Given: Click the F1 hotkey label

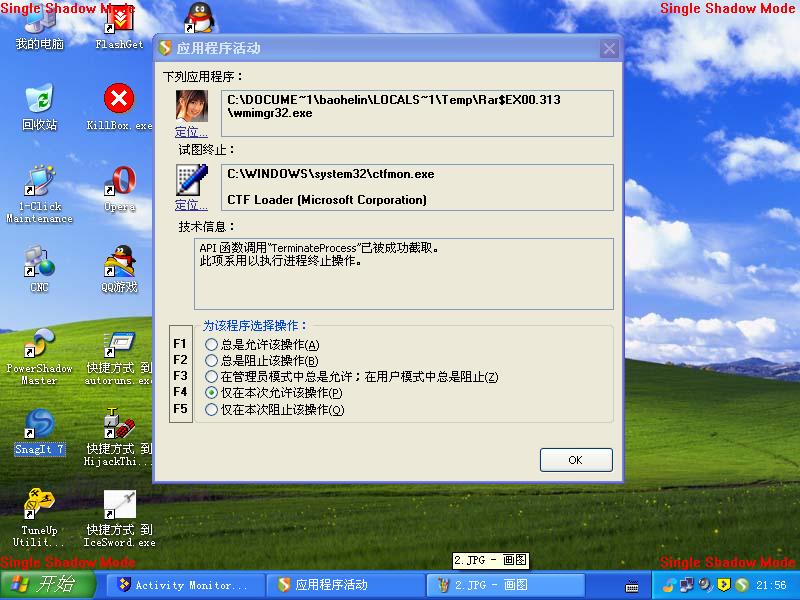Looking at the screenshot, I should click(180, 344).
